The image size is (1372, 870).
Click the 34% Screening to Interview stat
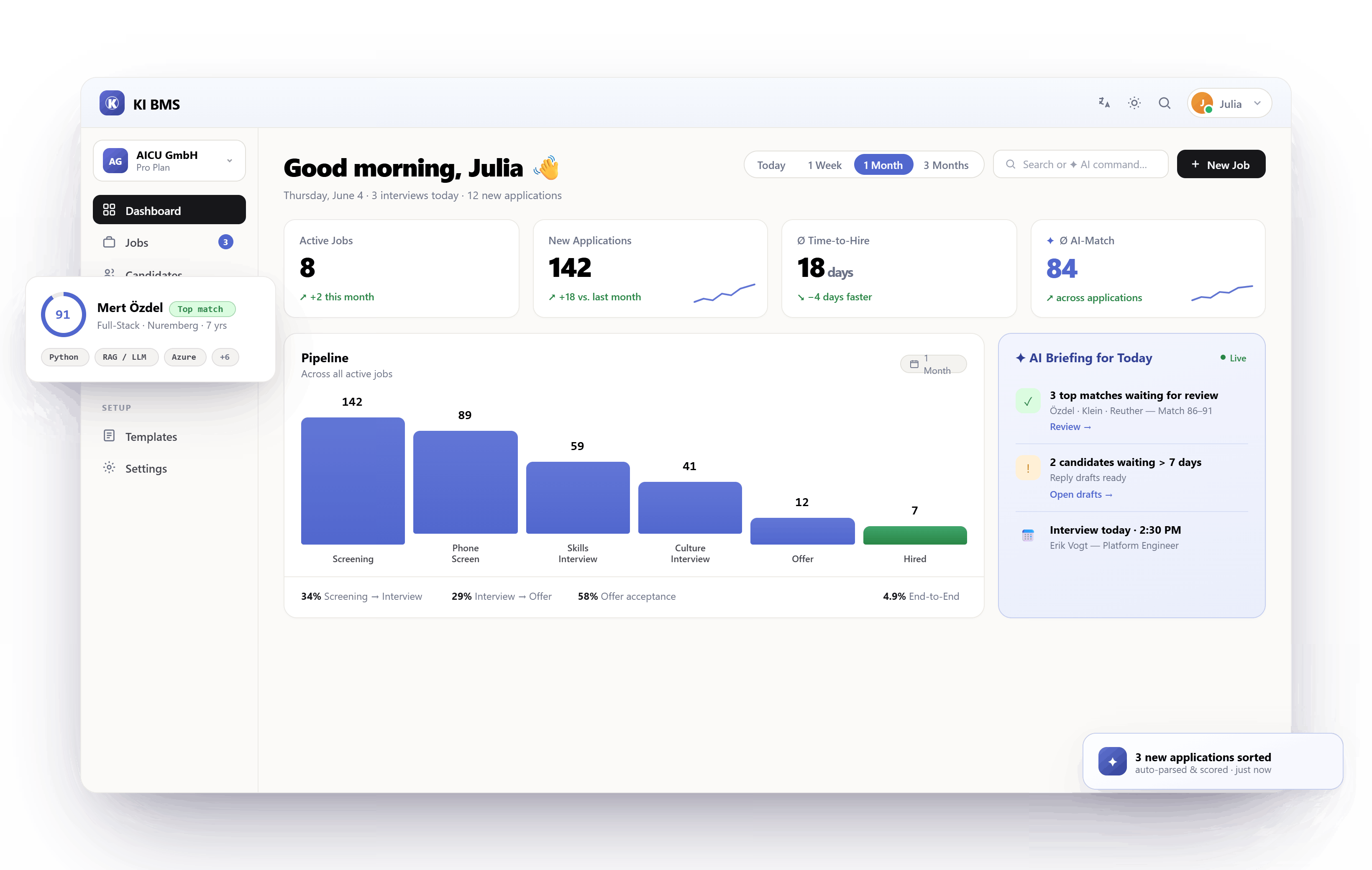pyautogui.click(x=362, y=596)
